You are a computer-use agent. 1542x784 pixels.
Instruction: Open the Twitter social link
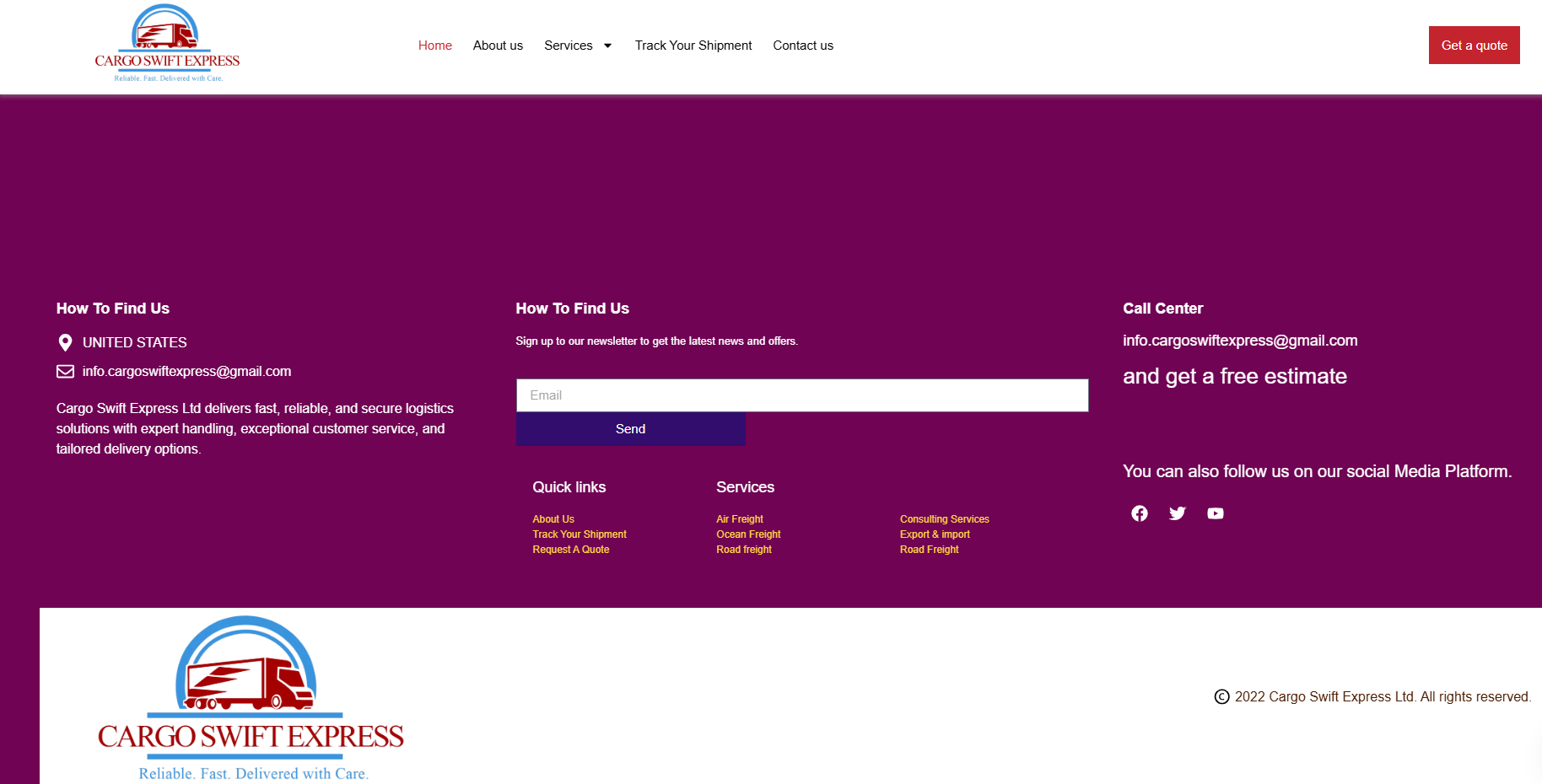coord(1177,513)
